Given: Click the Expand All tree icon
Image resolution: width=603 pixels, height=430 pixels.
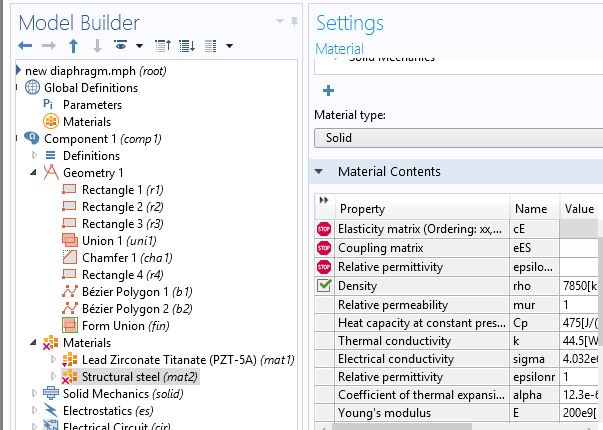Looking at the screenshot, I should click(187, 46).
